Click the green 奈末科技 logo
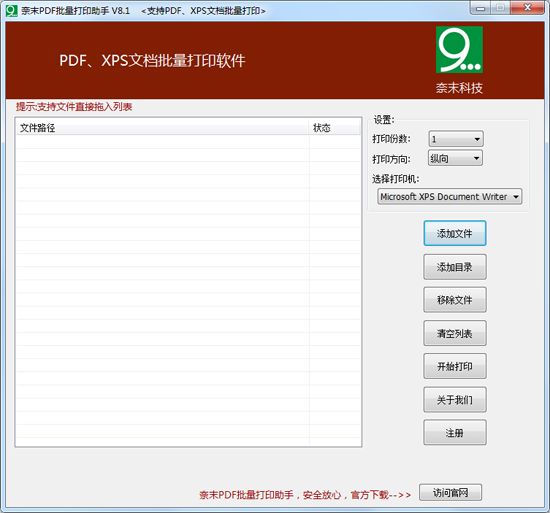Screen dimensions: 550x513 (459, 49)
